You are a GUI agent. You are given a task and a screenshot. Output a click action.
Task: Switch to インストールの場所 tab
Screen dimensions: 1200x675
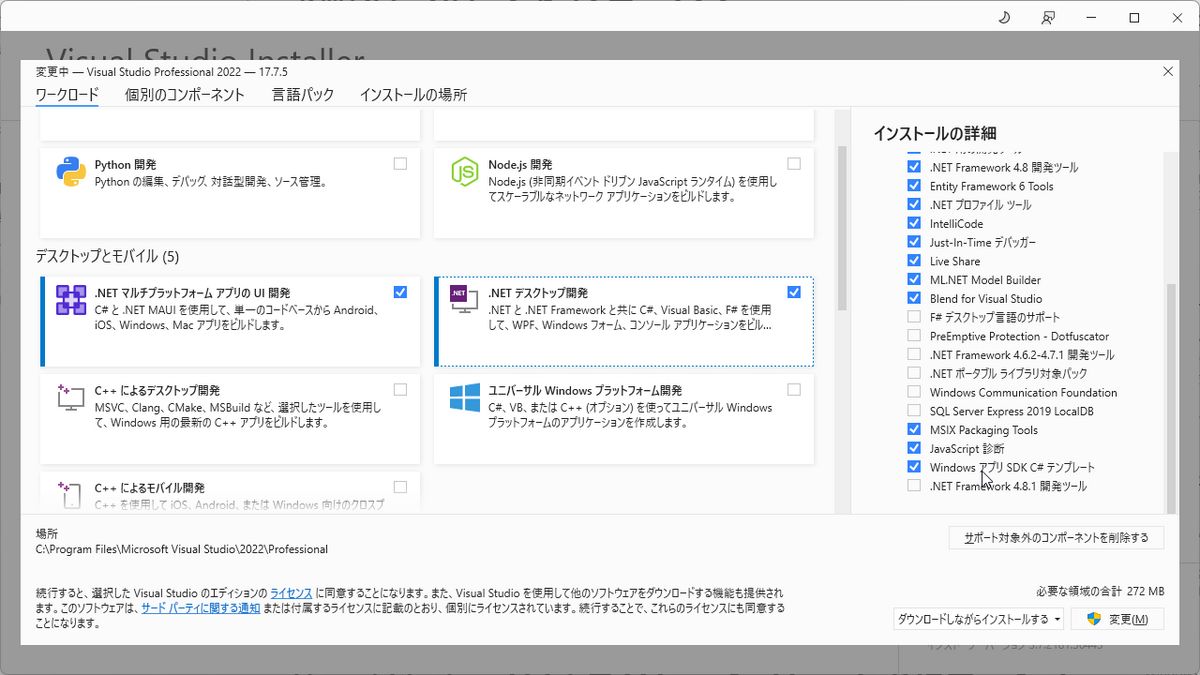coord(413,95)
